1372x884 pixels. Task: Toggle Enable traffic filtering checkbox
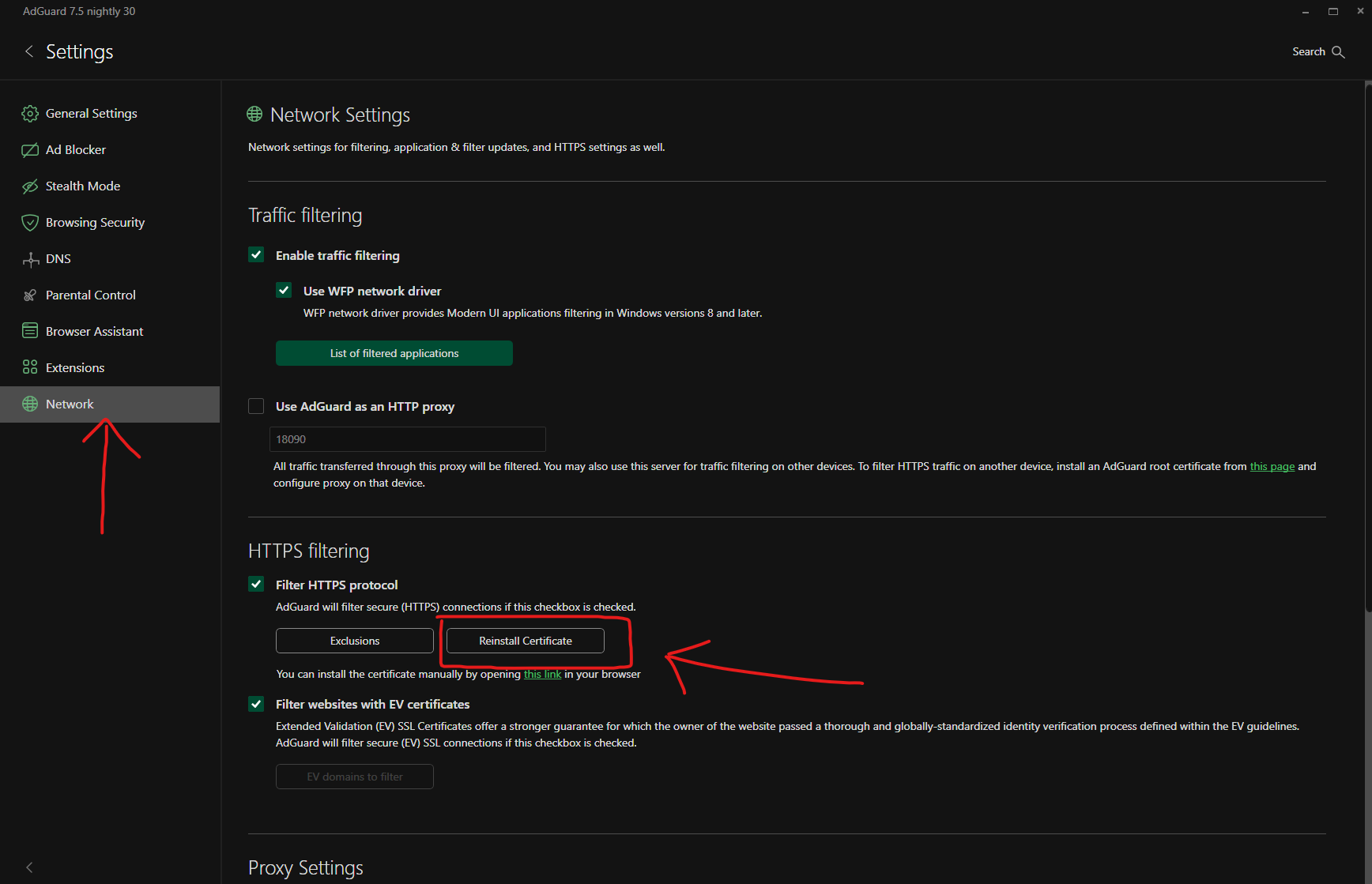pos(256,254)
